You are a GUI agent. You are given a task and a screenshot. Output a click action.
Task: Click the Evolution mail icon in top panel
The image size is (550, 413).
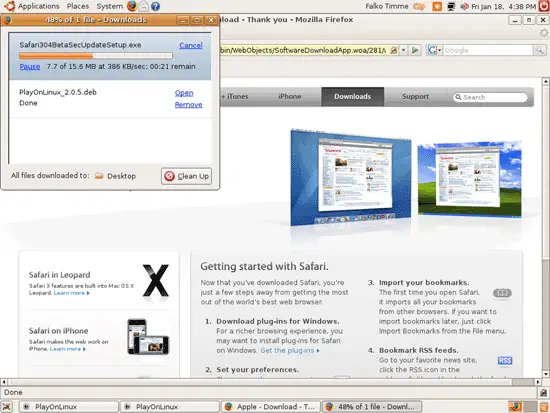point(144,6)
